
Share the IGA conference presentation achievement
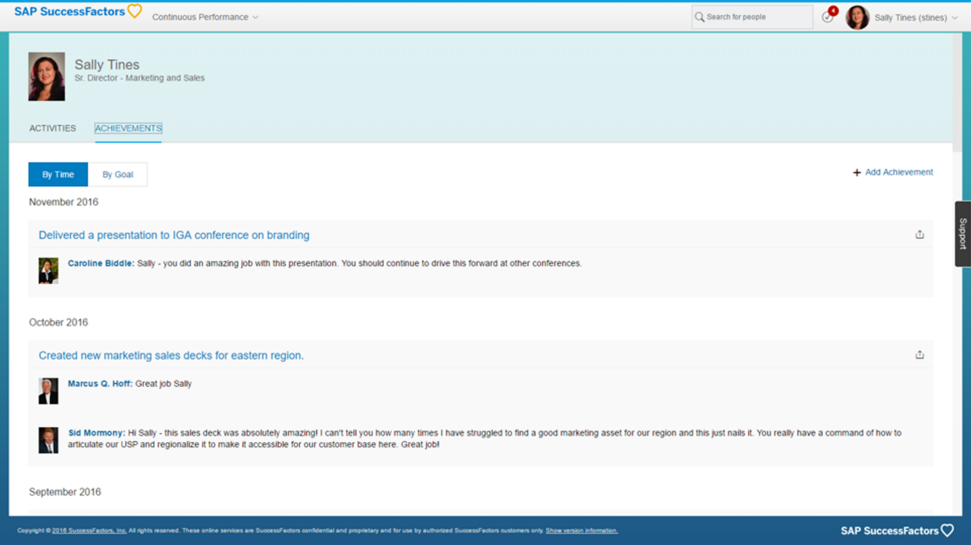pos(920,235)
